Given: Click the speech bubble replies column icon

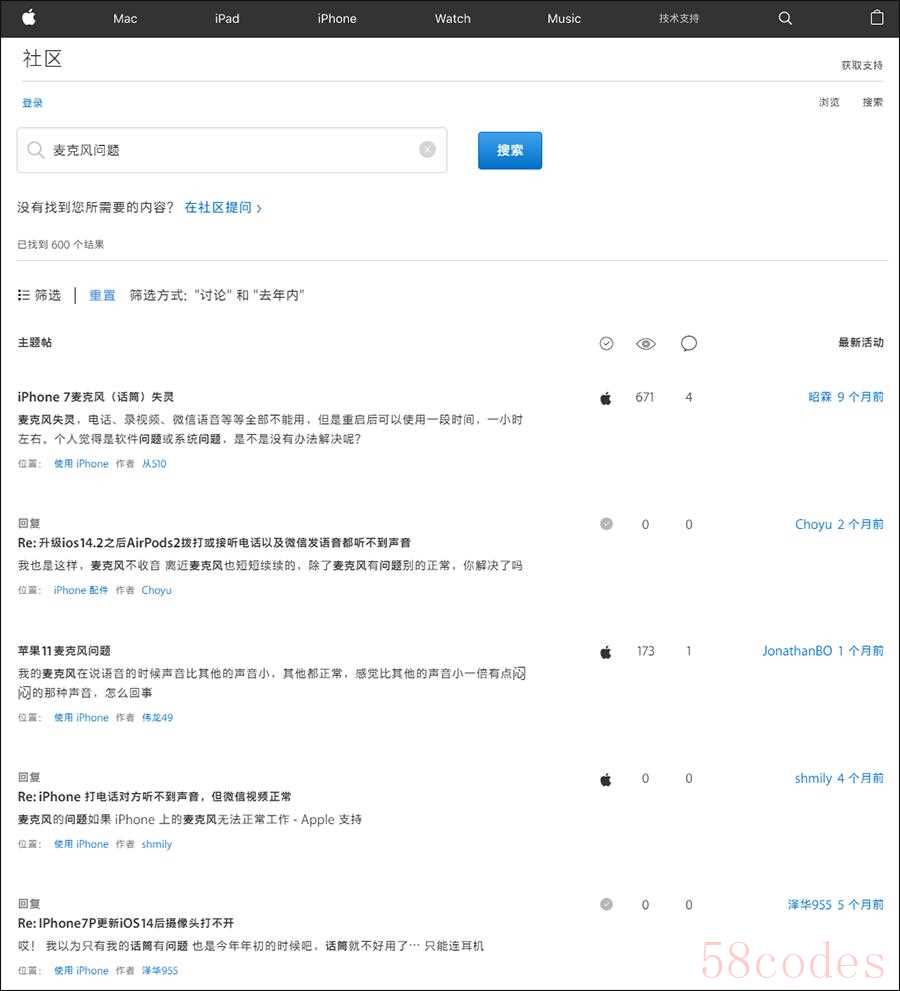Looking at the screenshot, I should point(689,343).
